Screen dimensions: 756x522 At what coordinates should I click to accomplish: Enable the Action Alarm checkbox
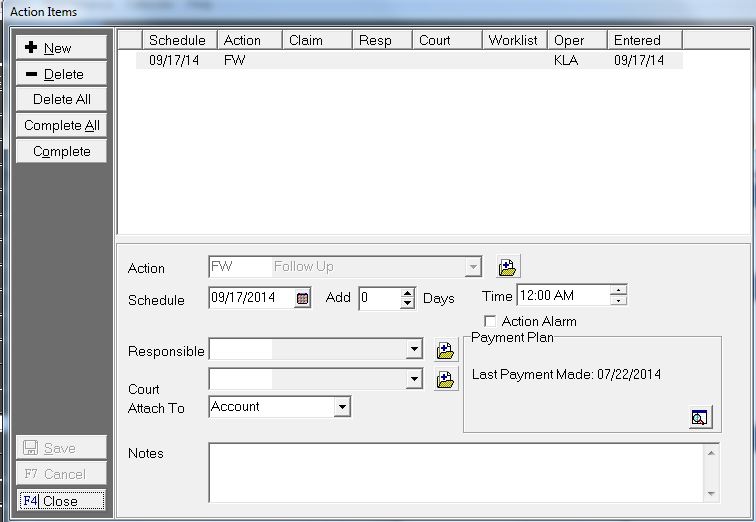(x=490, y=321)
